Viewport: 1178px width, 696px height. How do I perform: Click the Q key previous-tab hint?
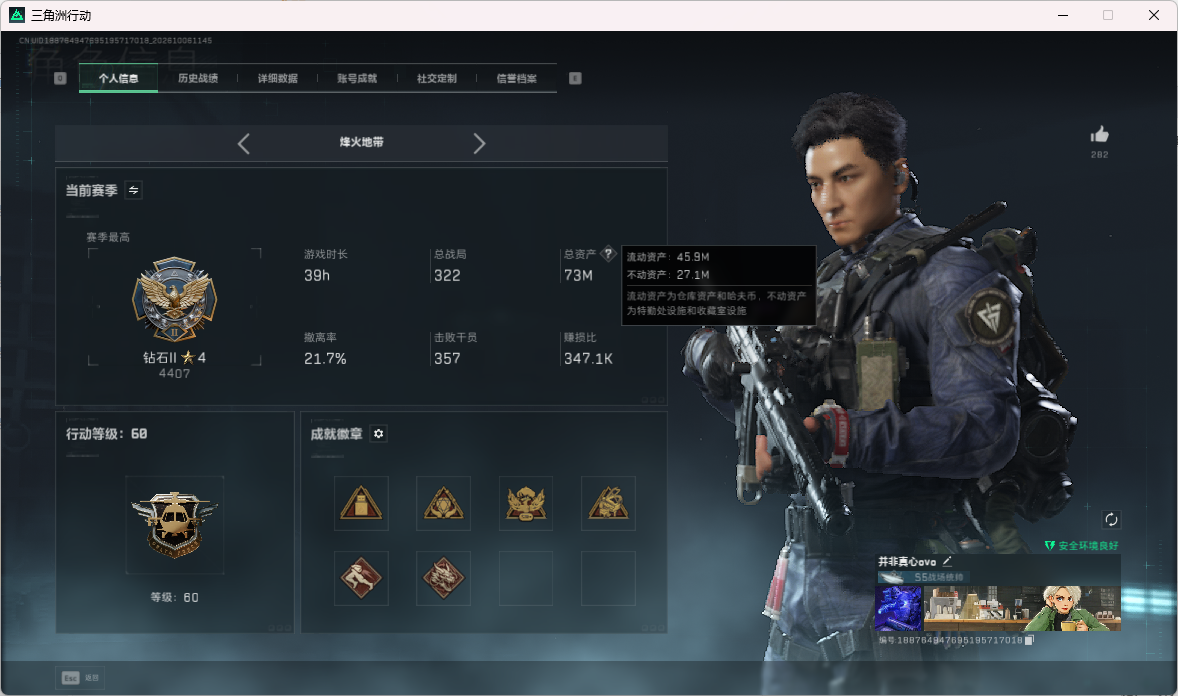[x=60, y=78]
